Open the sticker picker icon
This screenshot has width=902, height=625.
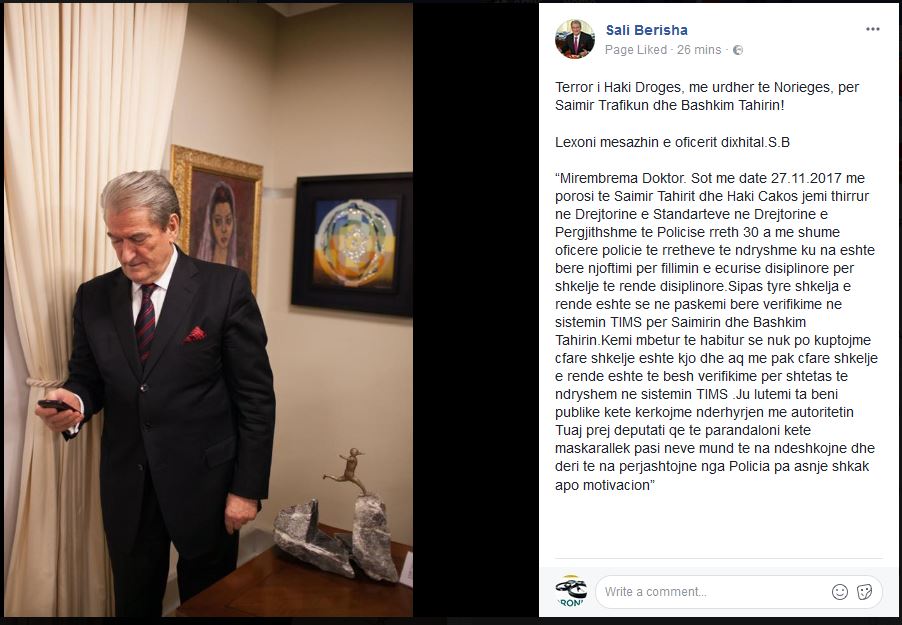coord(865,592)
